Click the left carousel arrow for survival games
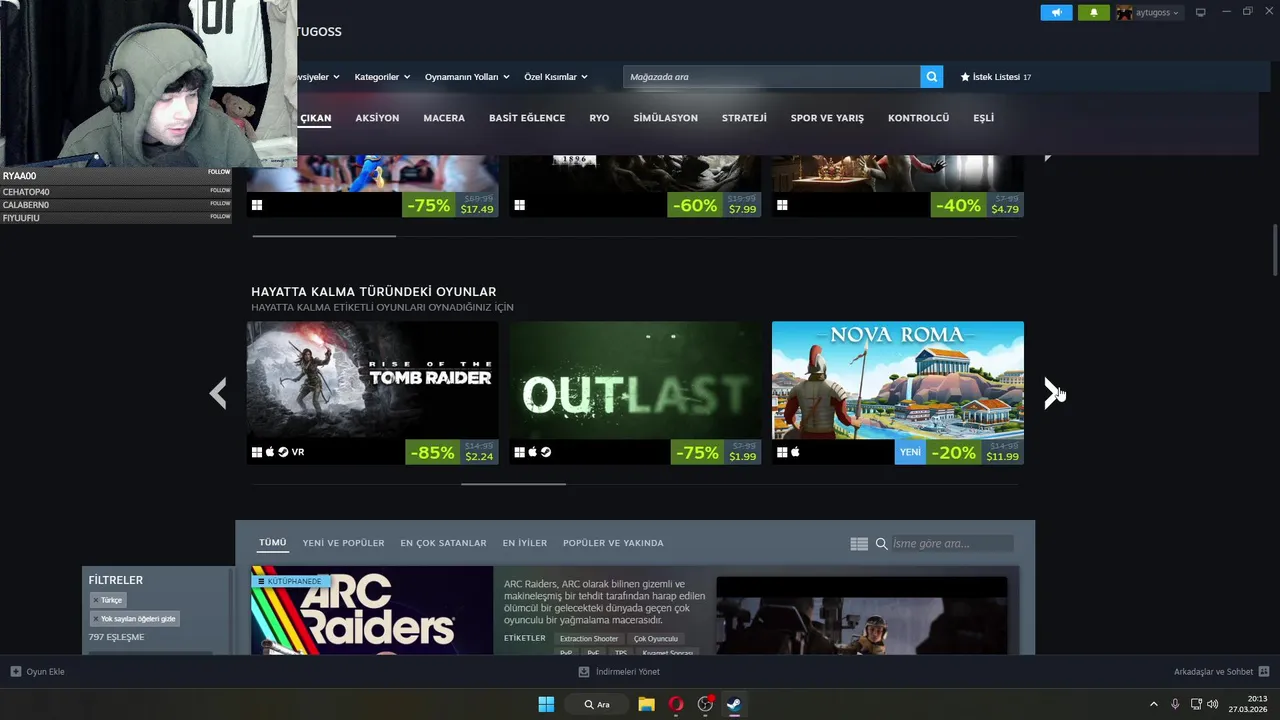 218,393
